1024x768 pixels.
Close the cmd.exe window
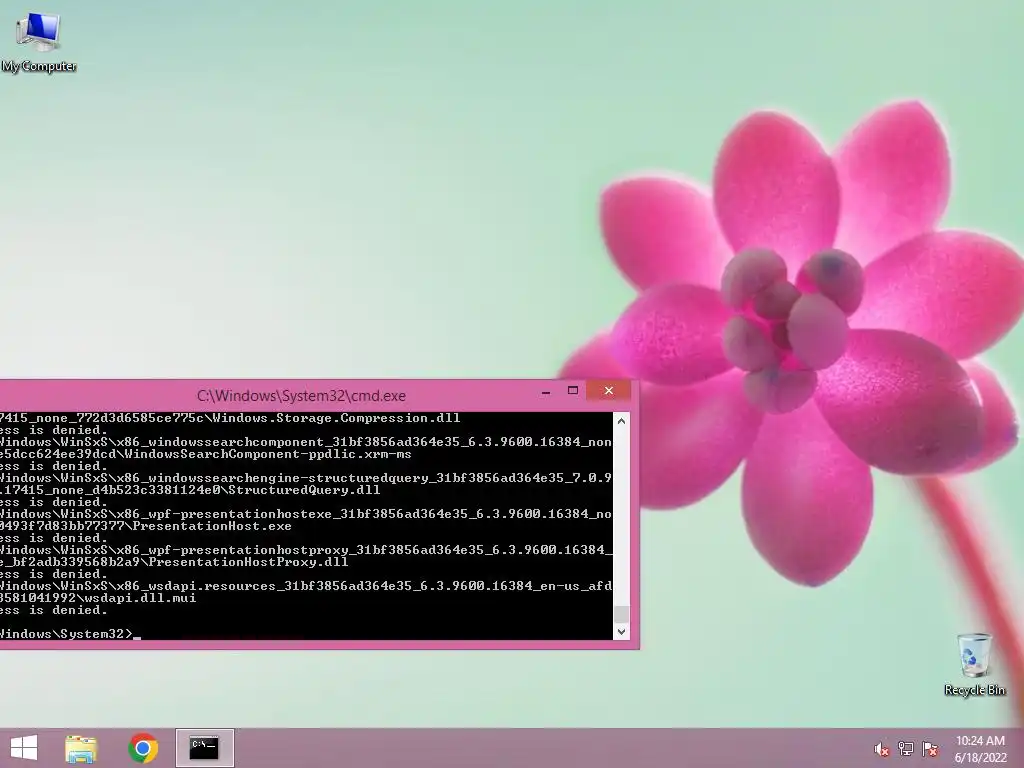click(x=609, y=391)
